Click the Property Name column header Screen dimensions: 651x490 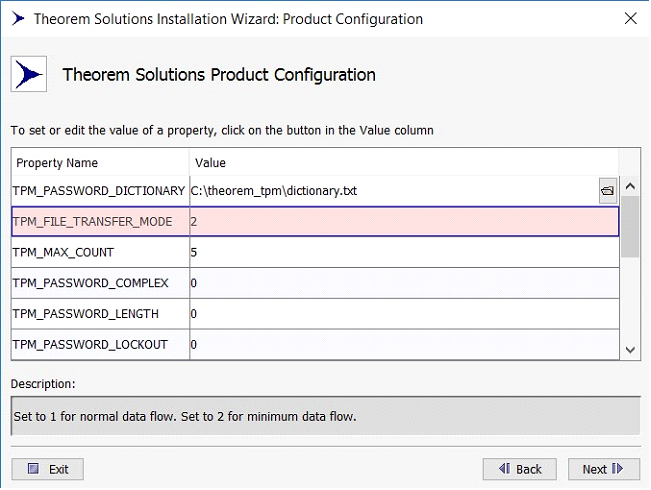coord(100,162)
